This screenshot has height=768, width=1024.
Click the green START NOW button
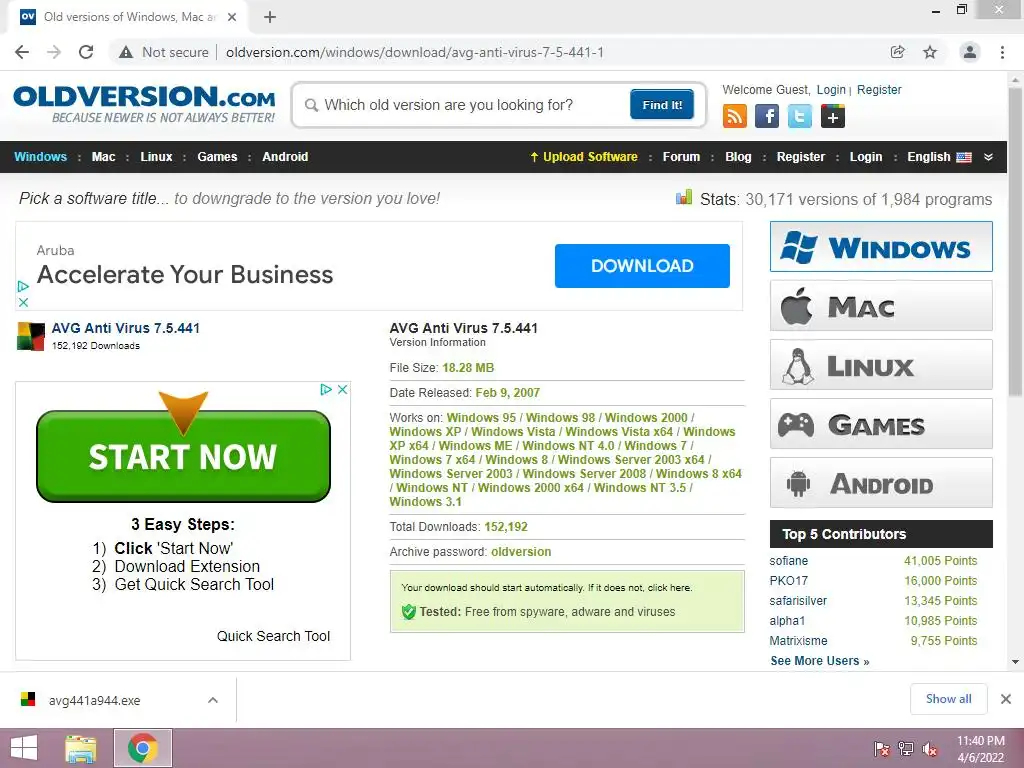[x=184, y=456]
